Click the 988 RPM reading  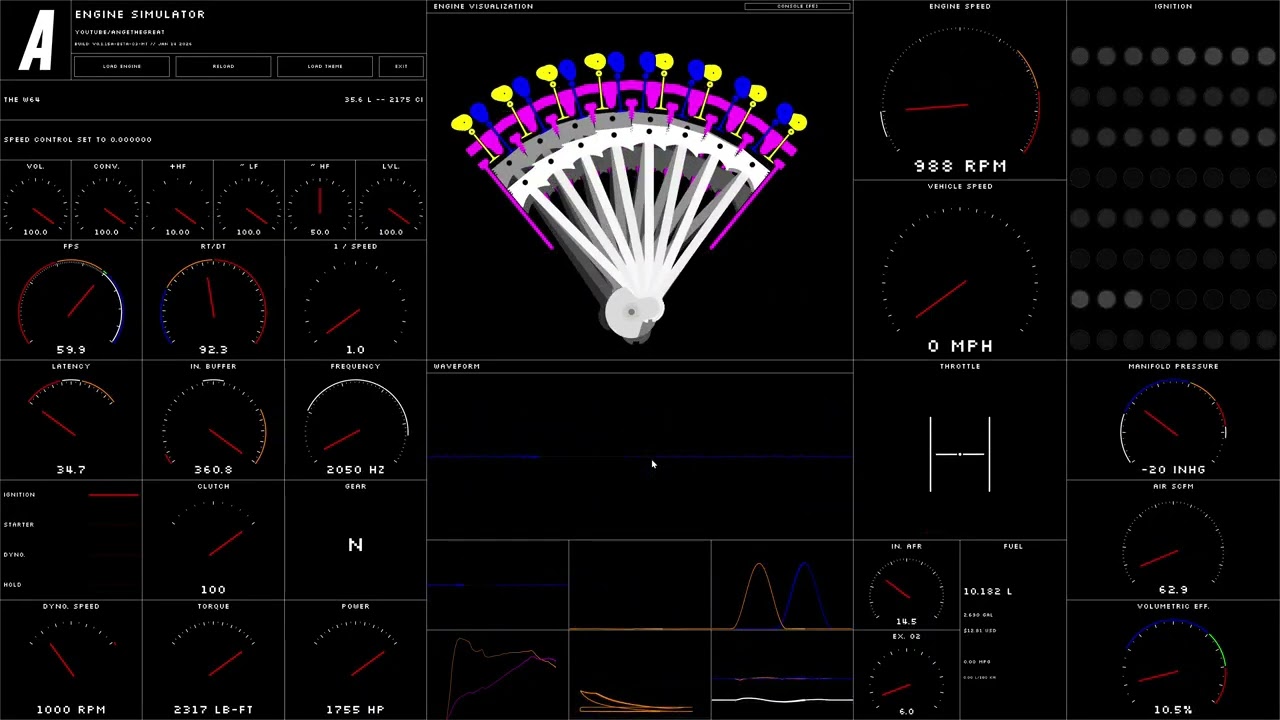pos(960,166)
